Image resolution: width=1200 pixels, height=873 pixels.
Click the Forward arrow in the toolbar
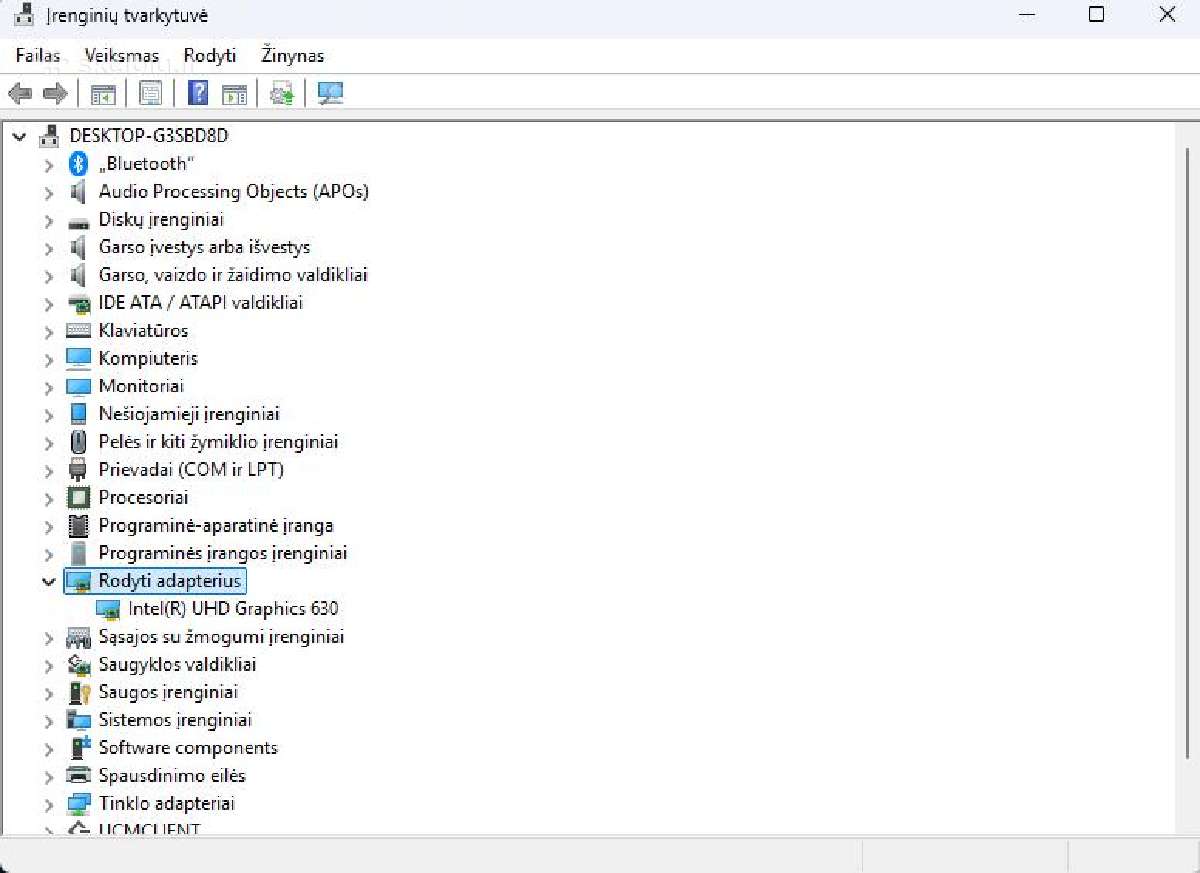pos(54,94)
